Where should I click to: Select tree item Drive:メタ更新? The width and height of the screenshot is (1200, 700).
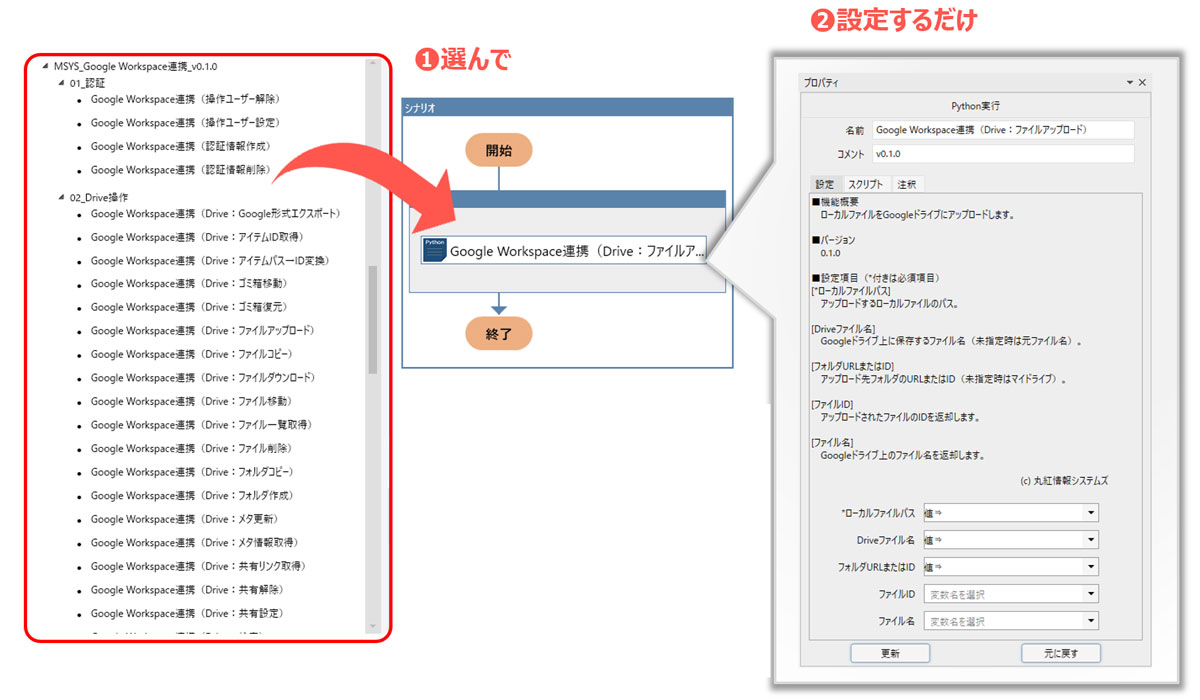point(185,519)
